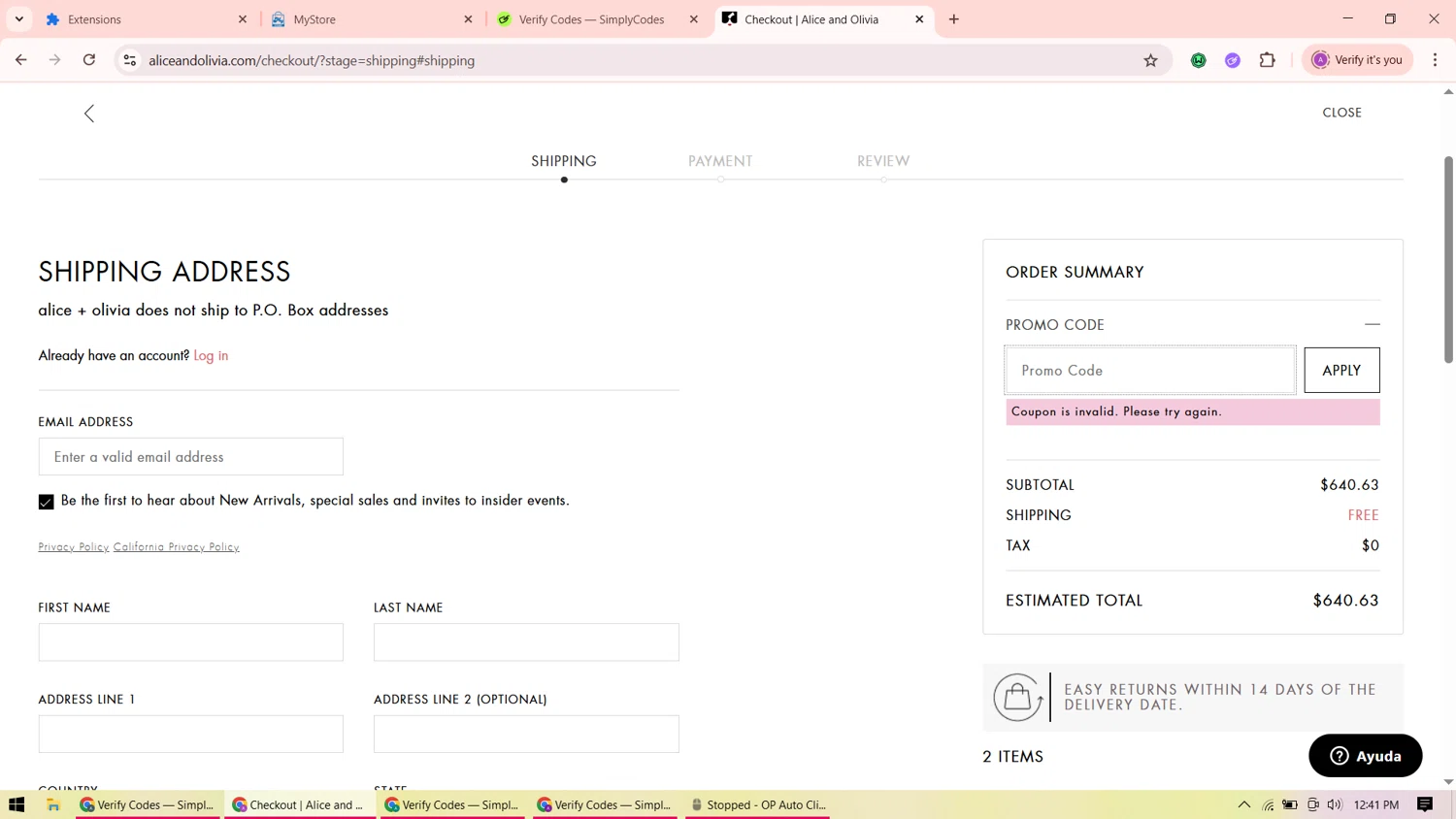Open File Explorer from taskbar

[x=53, y=804]
